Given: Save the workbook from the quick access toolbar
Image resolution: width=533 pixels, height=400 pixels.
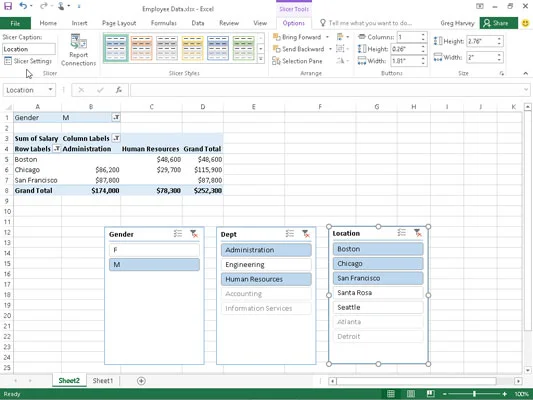Looking at the screenshot, I should tap(7, 6).
